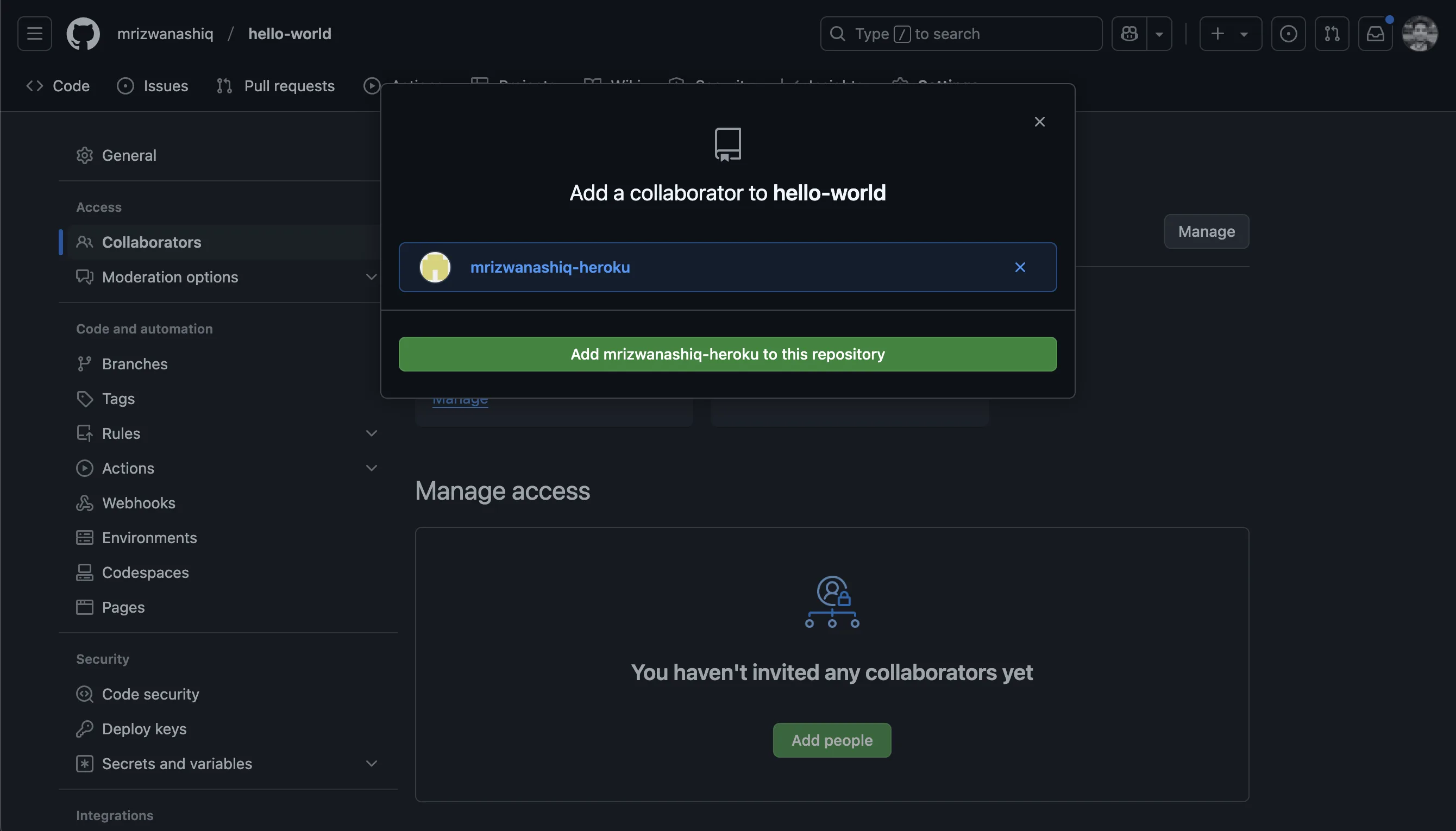Screen dimensions: 1456x831
Task: Switch to the Pull requests tab
Action: [275, 86]
